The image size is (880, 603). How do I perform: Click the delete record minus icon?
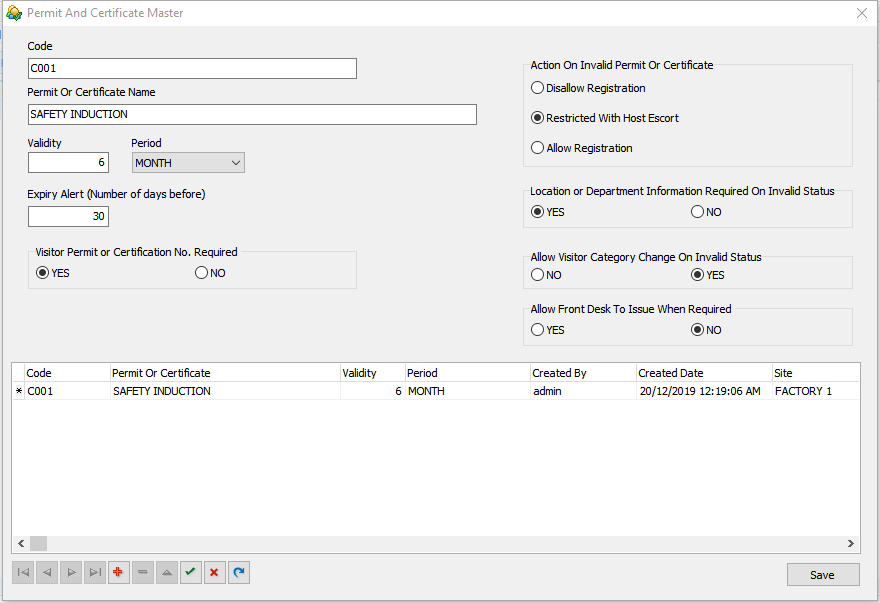pos(143,572)
